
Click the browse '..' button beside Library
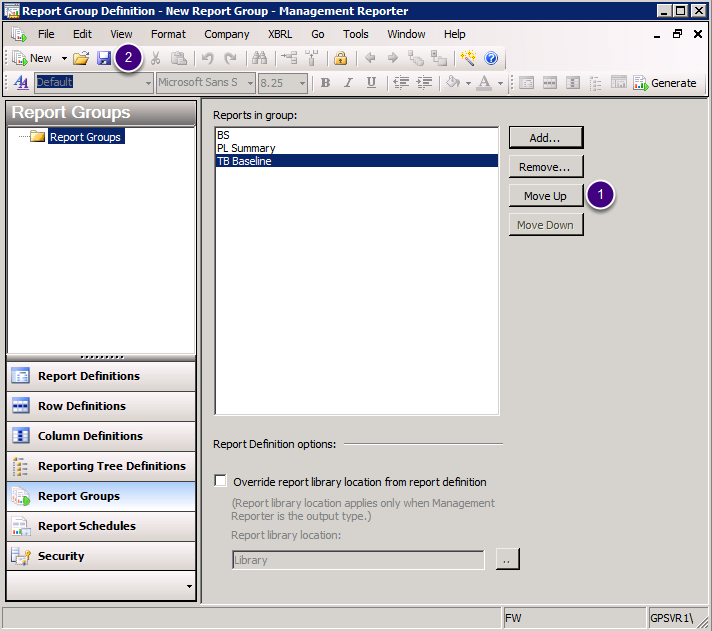pyautogui.click(x=507, y=560)
